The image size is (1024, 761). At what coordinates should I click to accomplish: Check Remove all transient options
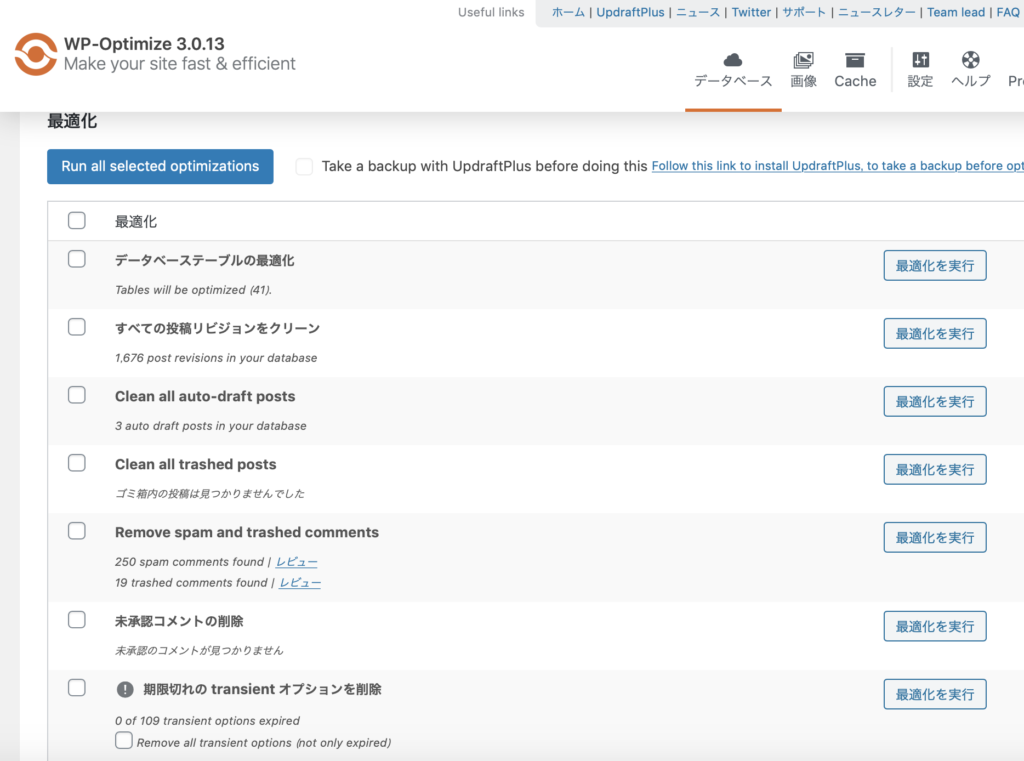coord(123,741)
